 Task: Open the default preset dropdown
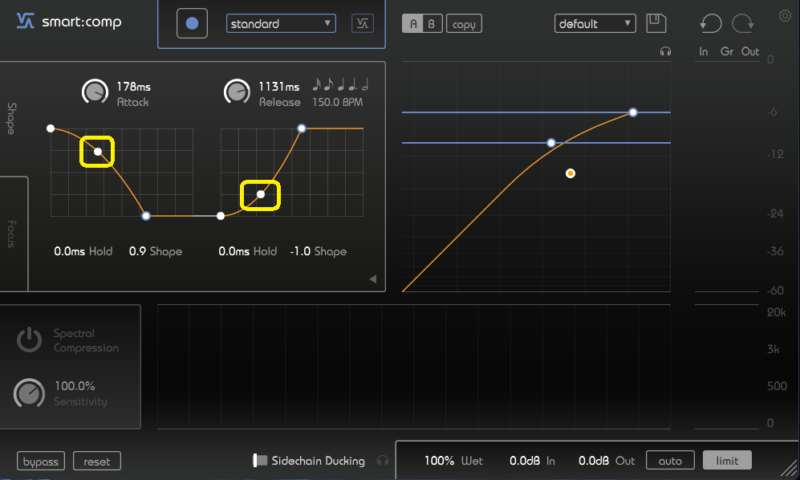595,23
